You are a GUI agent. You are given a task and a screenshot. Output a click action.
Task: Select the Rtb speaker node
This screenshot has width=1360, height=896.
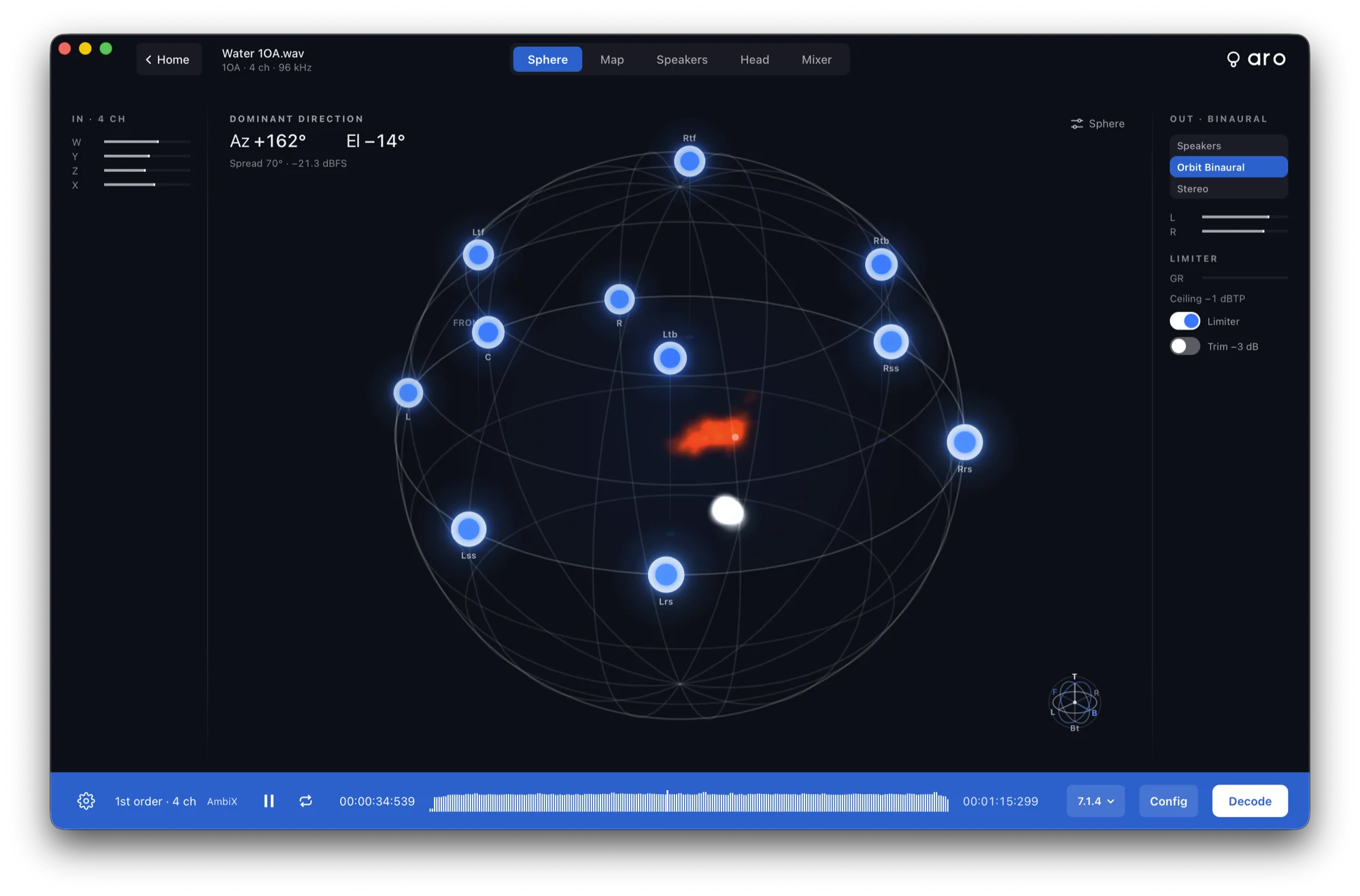click(x=881, y=264)
